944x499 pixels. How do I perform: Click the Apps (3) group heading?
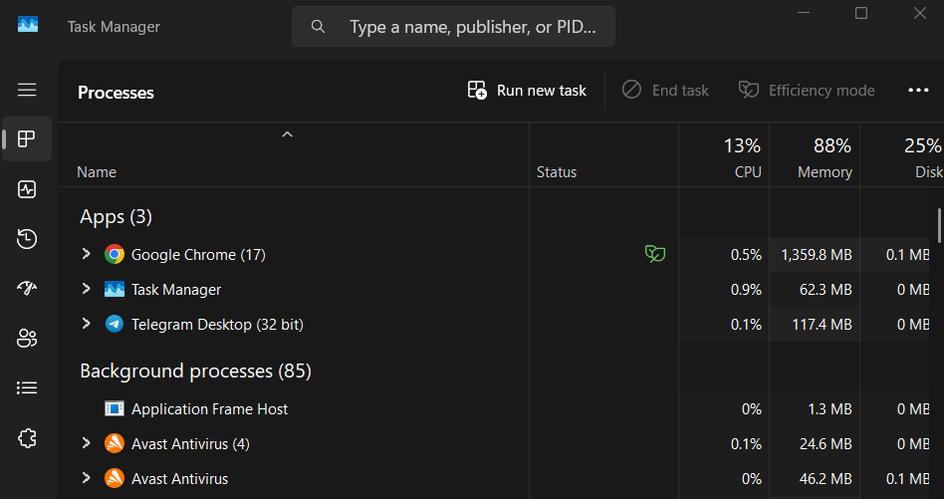pos(116,217)
